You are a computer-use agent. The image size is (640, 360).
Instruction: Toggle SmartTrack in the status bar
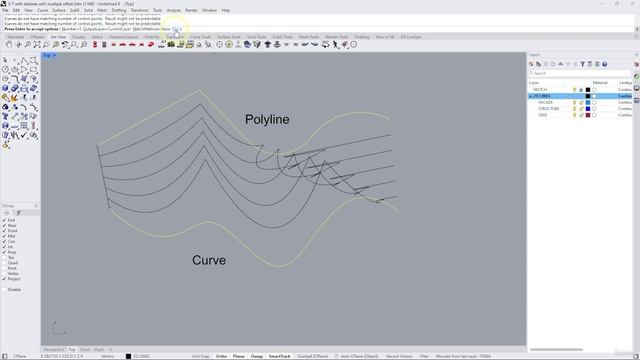pos(280,356)
